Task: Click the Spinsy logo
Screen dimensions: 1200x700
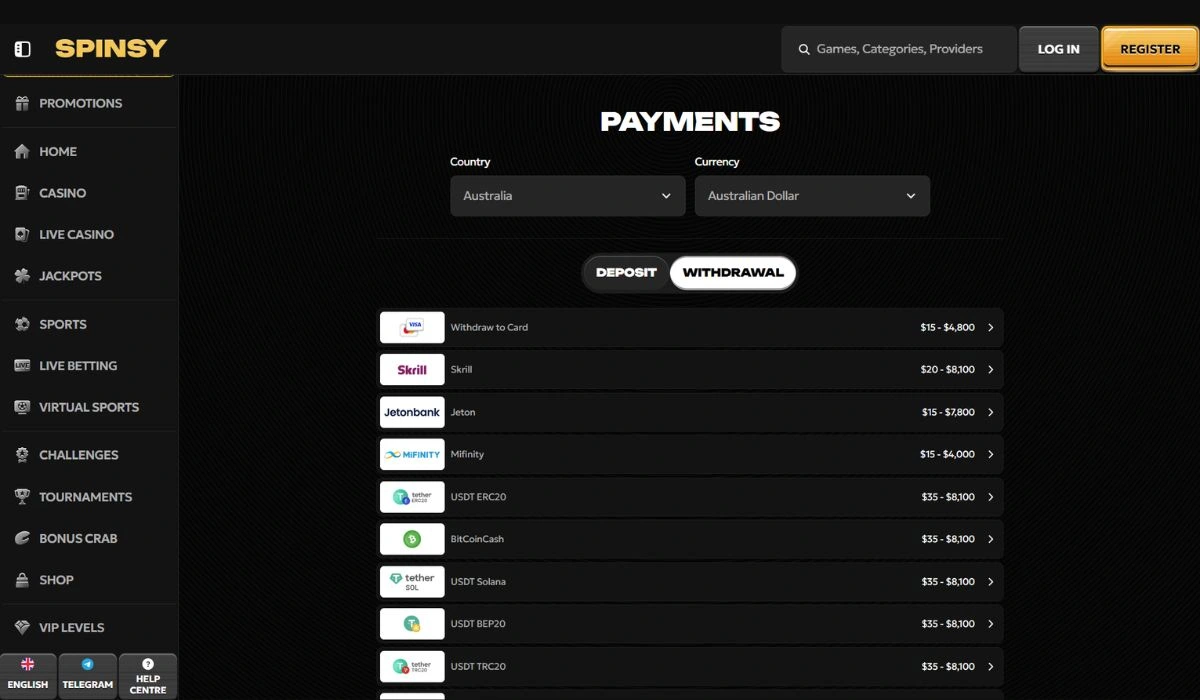Action: coord(111,48)
